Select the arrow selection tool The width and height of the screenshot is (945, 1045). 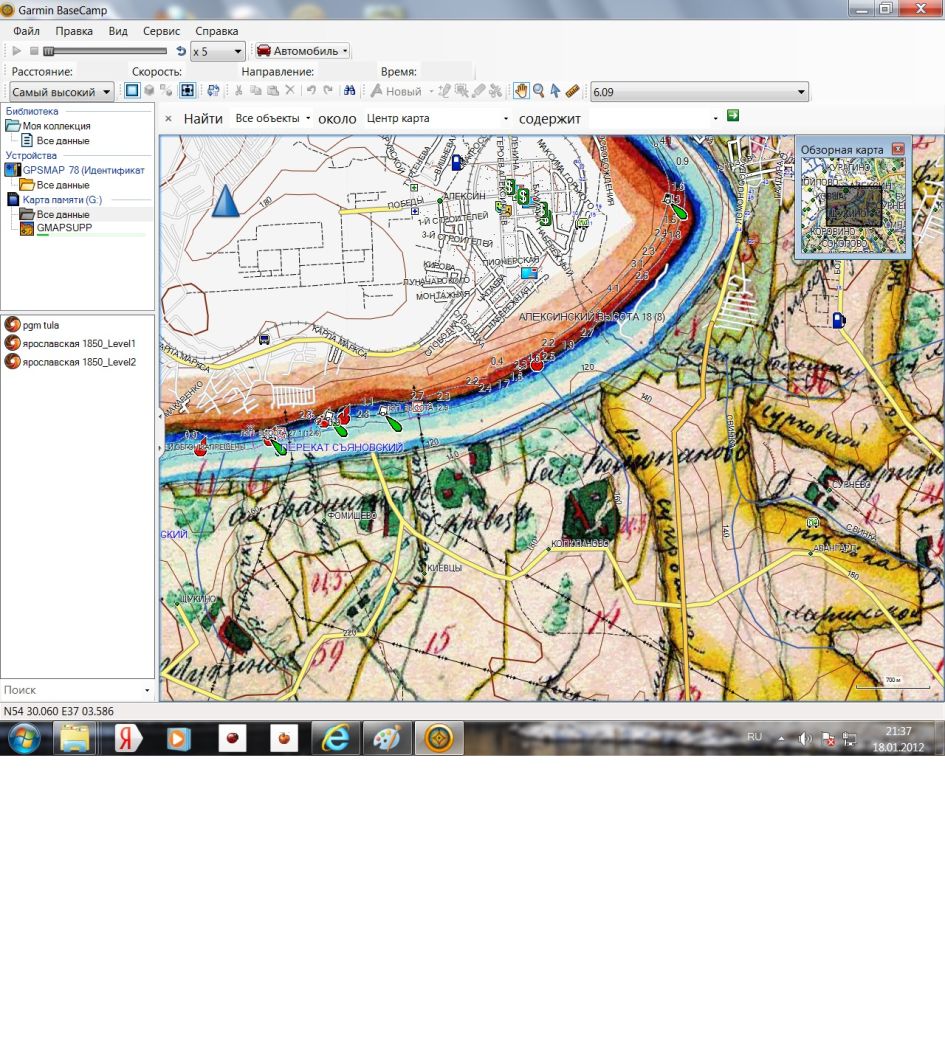[555, 91]
